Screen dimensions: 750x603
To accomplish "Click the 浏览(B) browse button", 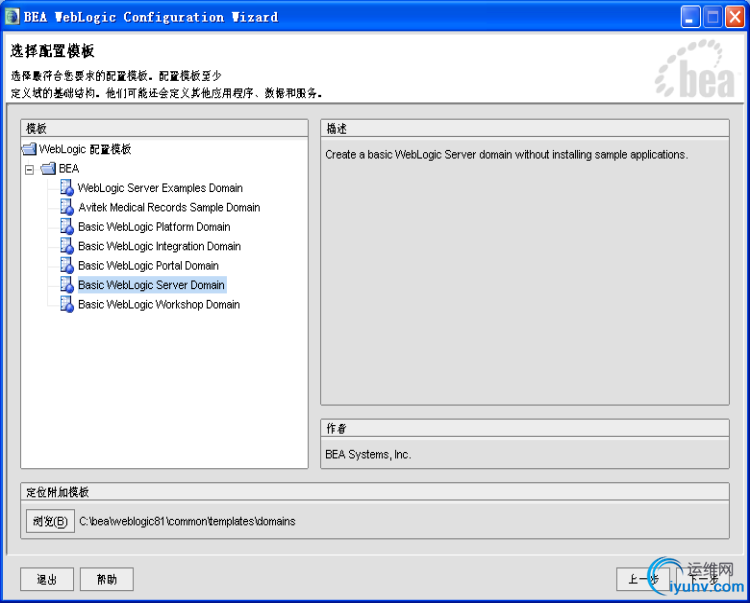I will pos(50,521).
